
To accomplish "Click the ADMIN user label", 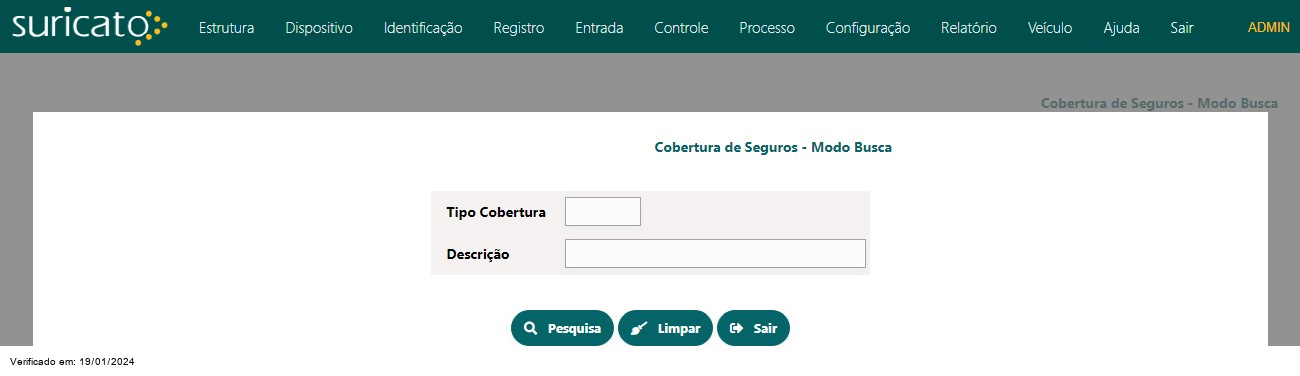I will pos(1269,27).
